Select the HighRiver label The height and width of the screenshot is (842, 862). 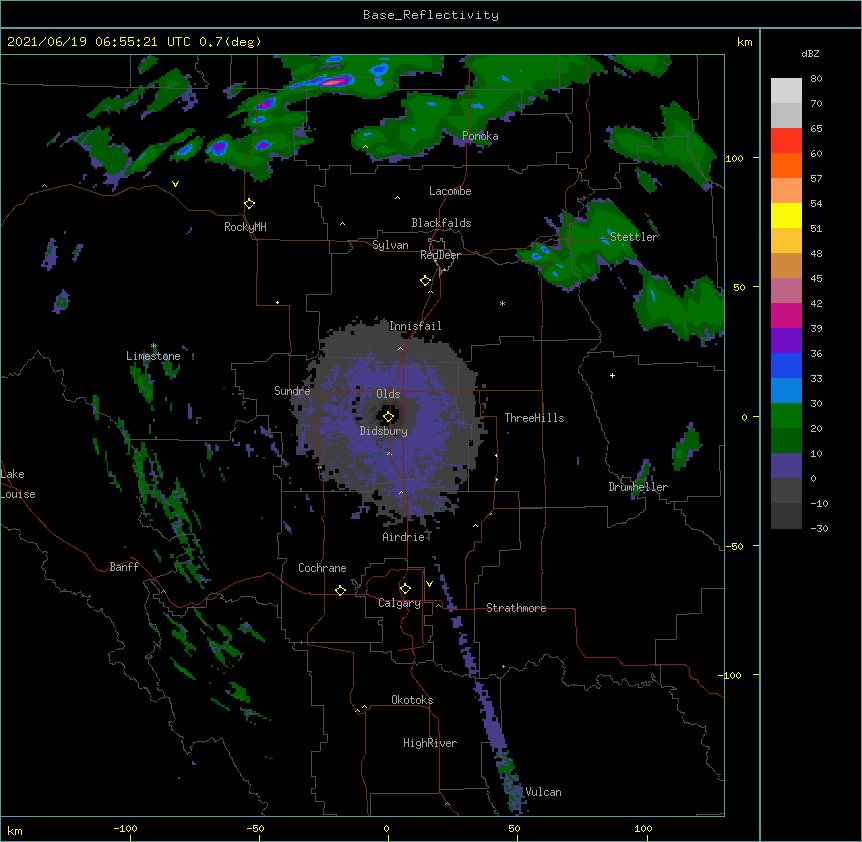click(430, 743)
